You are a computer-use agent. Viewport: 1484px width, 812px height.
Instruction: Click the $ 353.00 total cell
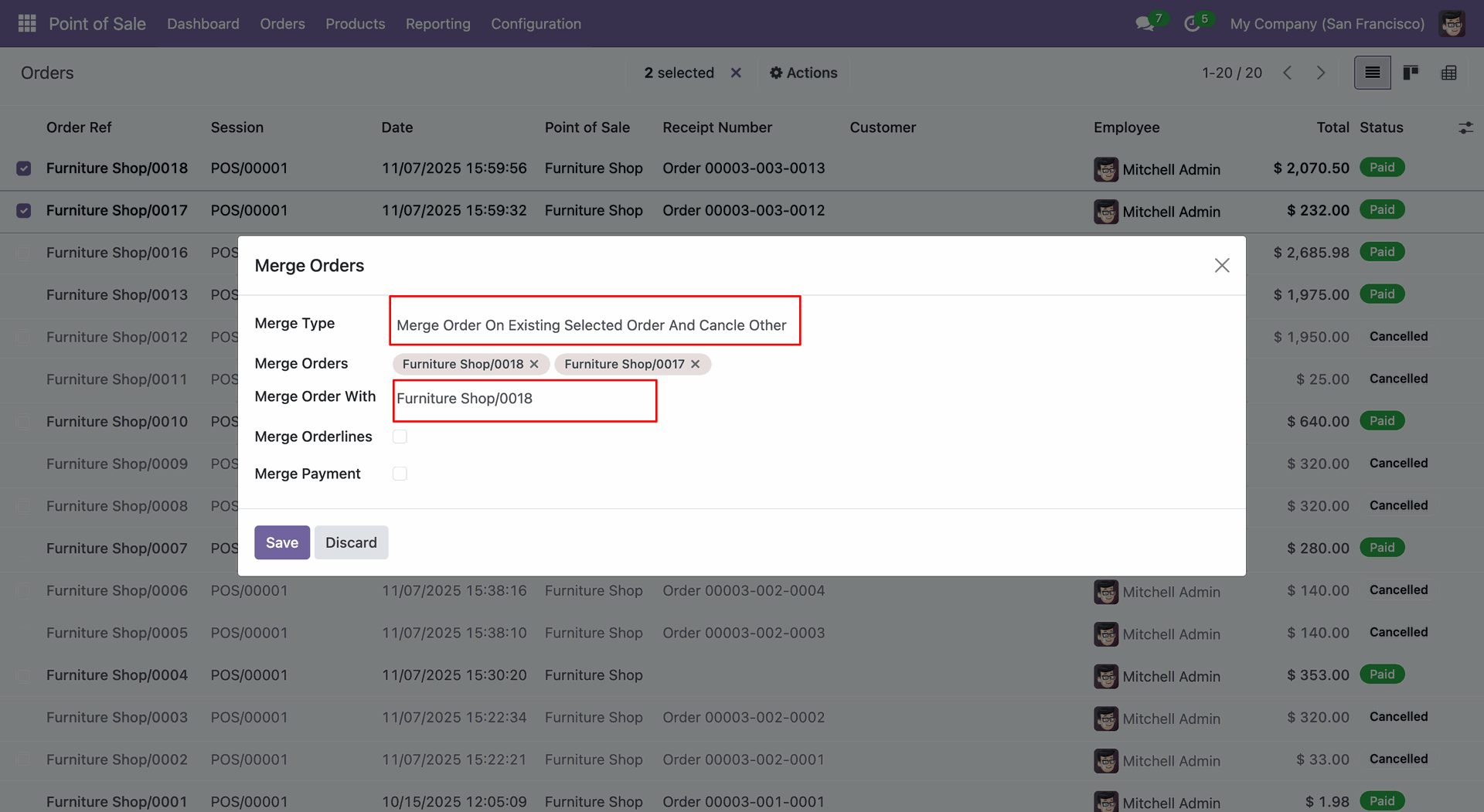pyautogui.click(x=1318, y=675)
